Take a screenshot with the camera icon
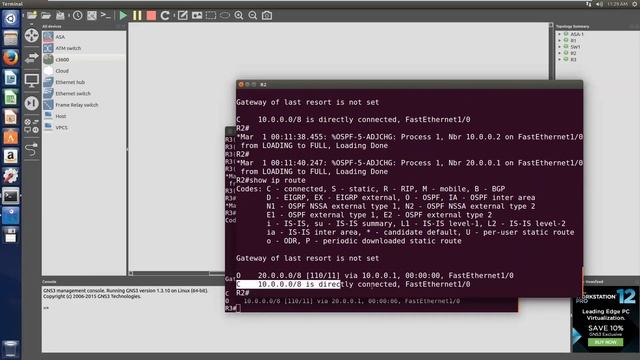The height and width of the screenshot is (360, 640). pos(267,16)
